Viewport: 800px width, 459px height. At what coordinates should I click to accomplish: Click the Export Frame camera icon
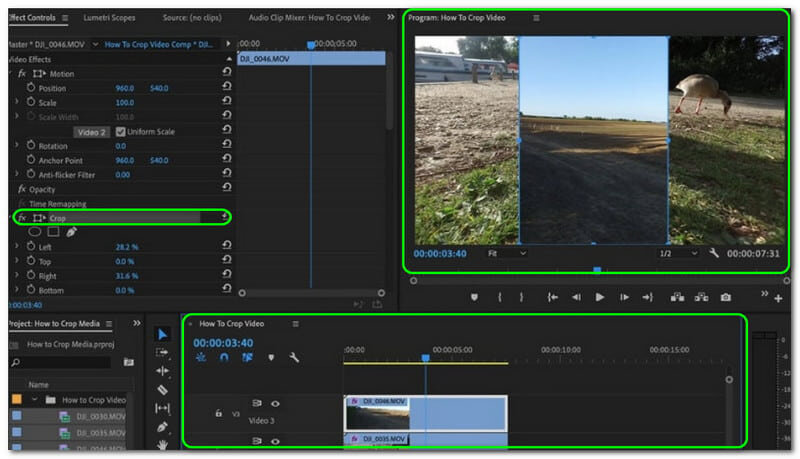725,297
